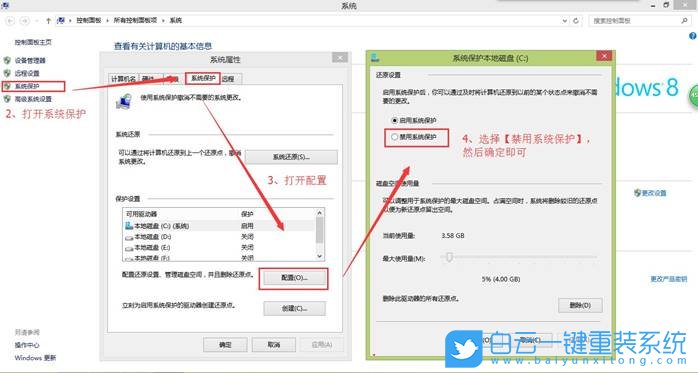698x373 pixels.
Task: Open Windows 更新 in the see-also list
Action: [x=35, y=358]
